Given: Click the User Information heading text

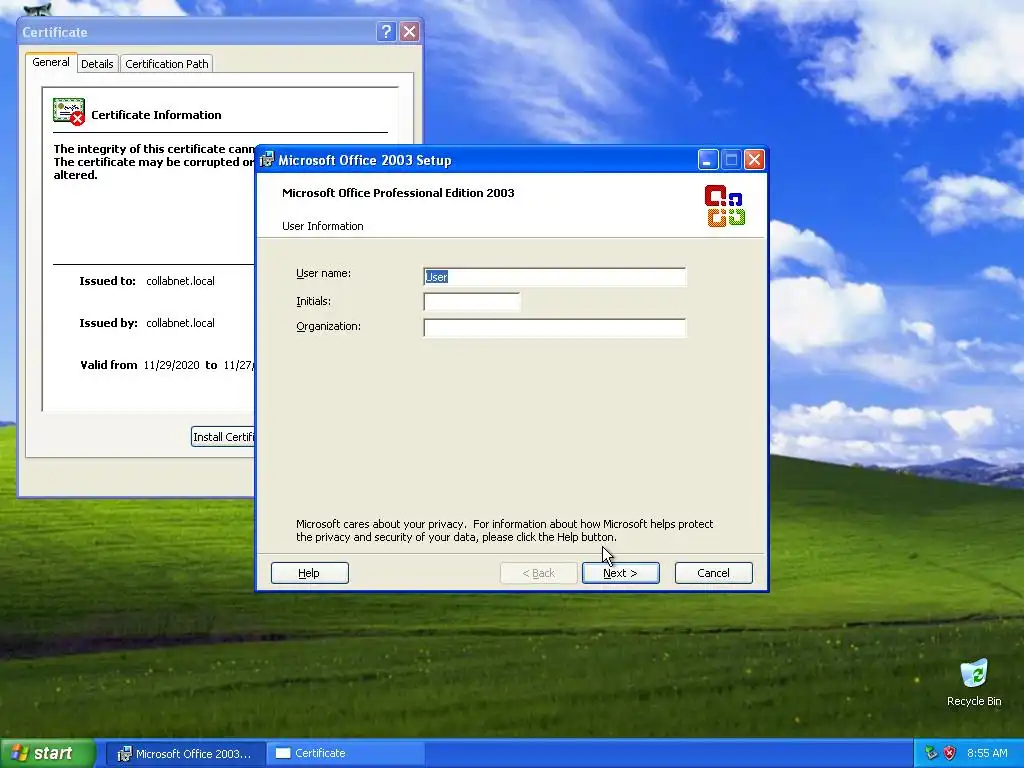Looking at the screenshot, I should pos(323,226).
